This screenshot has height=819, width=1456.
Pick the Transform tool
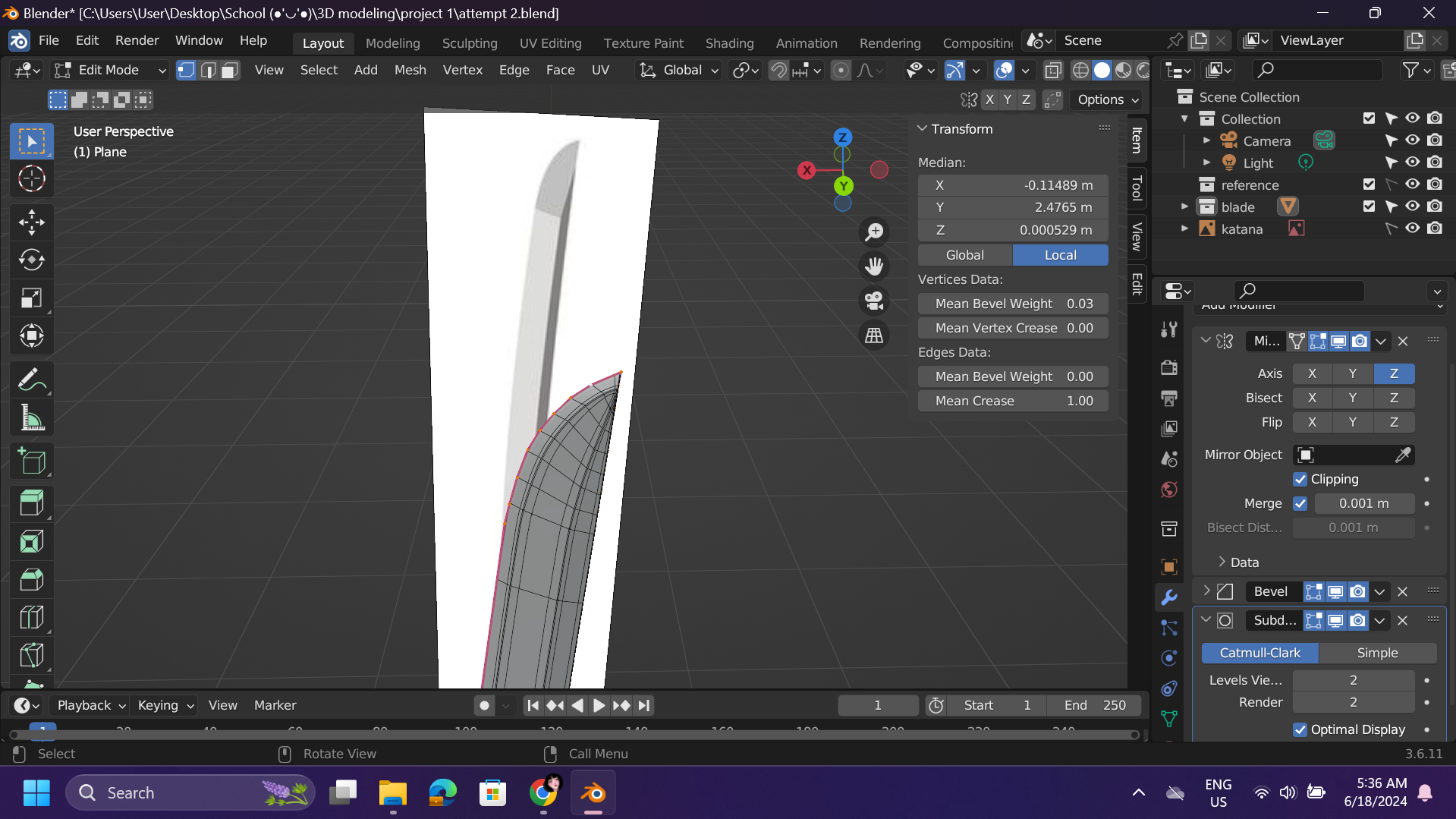(31, 335)
